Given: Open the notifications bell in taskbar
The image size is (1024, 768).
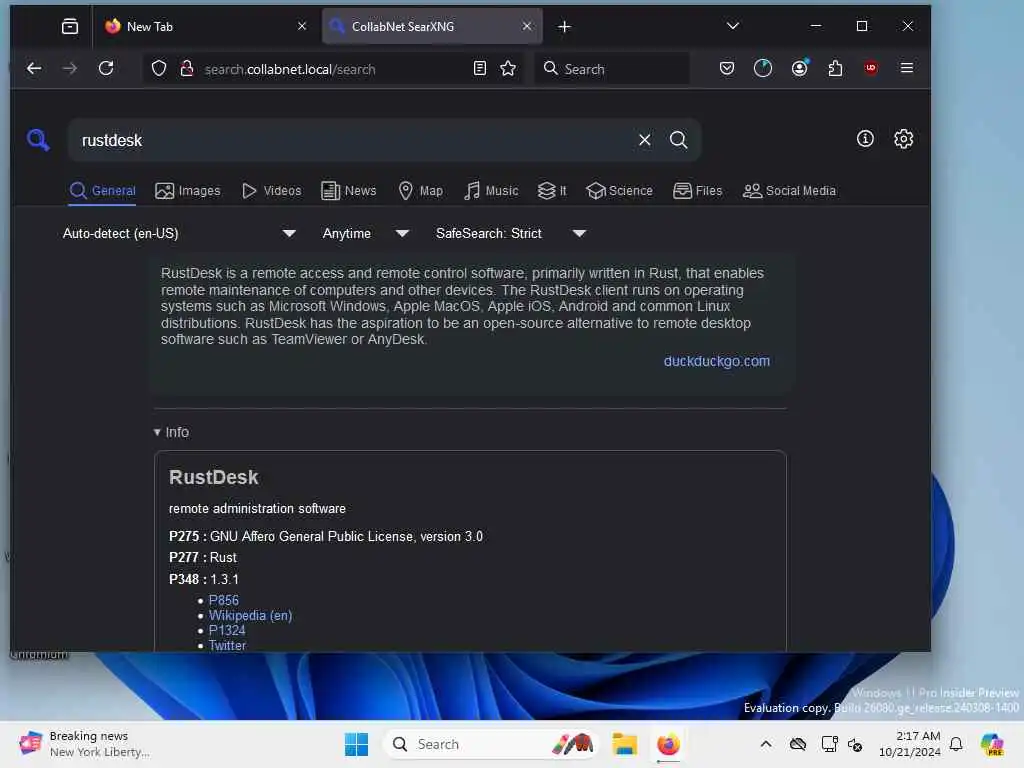Looking at the screenshot, I should coord(956,744).
